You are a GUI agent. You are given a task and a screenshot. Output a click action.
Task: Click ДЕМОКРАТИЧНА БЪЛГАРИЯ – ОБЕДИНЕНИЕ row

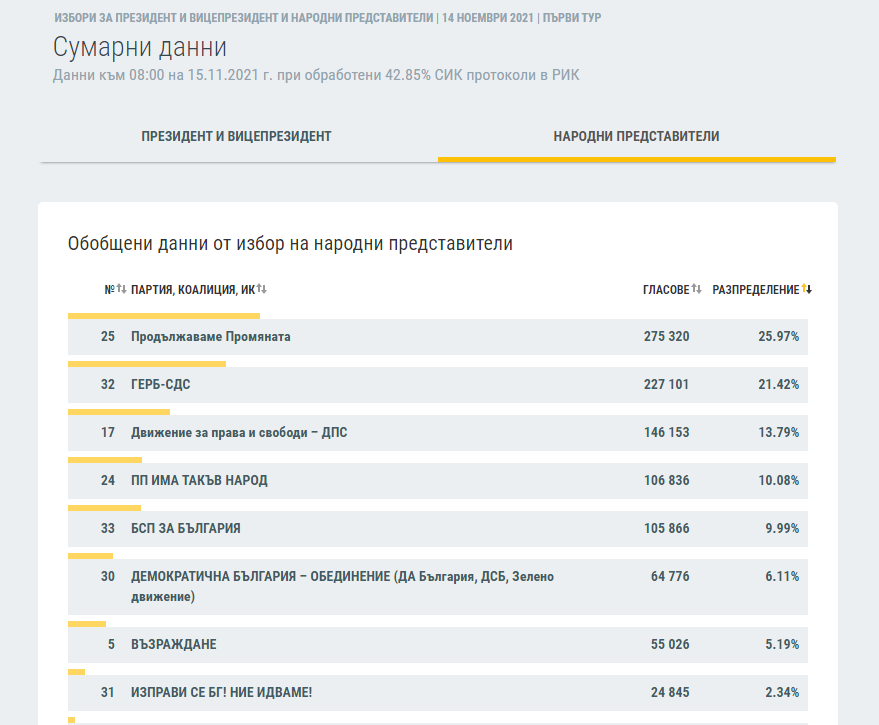[342, 586]
